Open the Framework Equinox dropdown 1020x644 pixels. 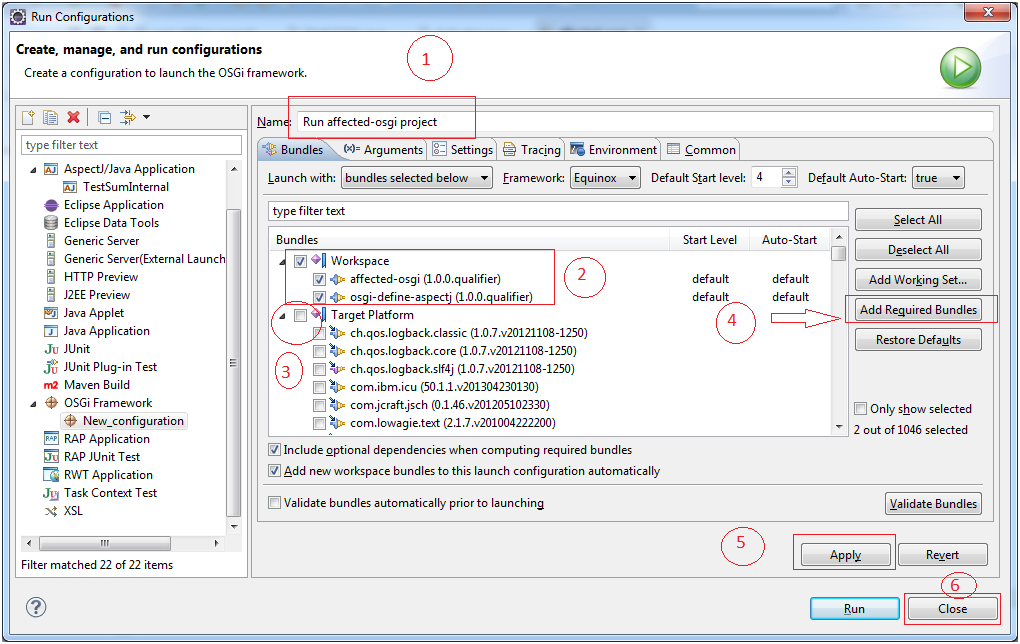click(x=605, y=178)
